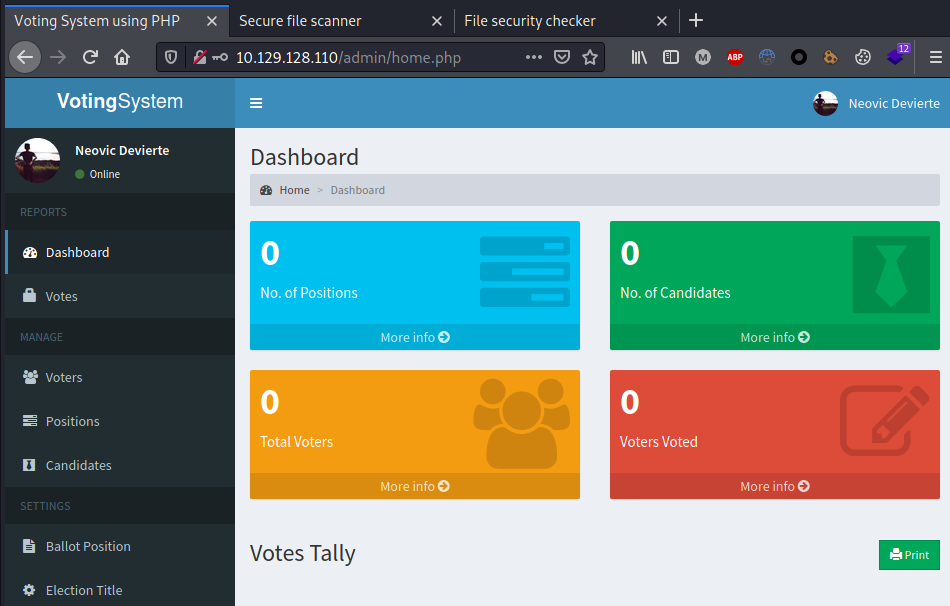Open the Neovic Devierte user dropdown
The width and height of the screenshot is (950, 606).
tap(877, 103)
